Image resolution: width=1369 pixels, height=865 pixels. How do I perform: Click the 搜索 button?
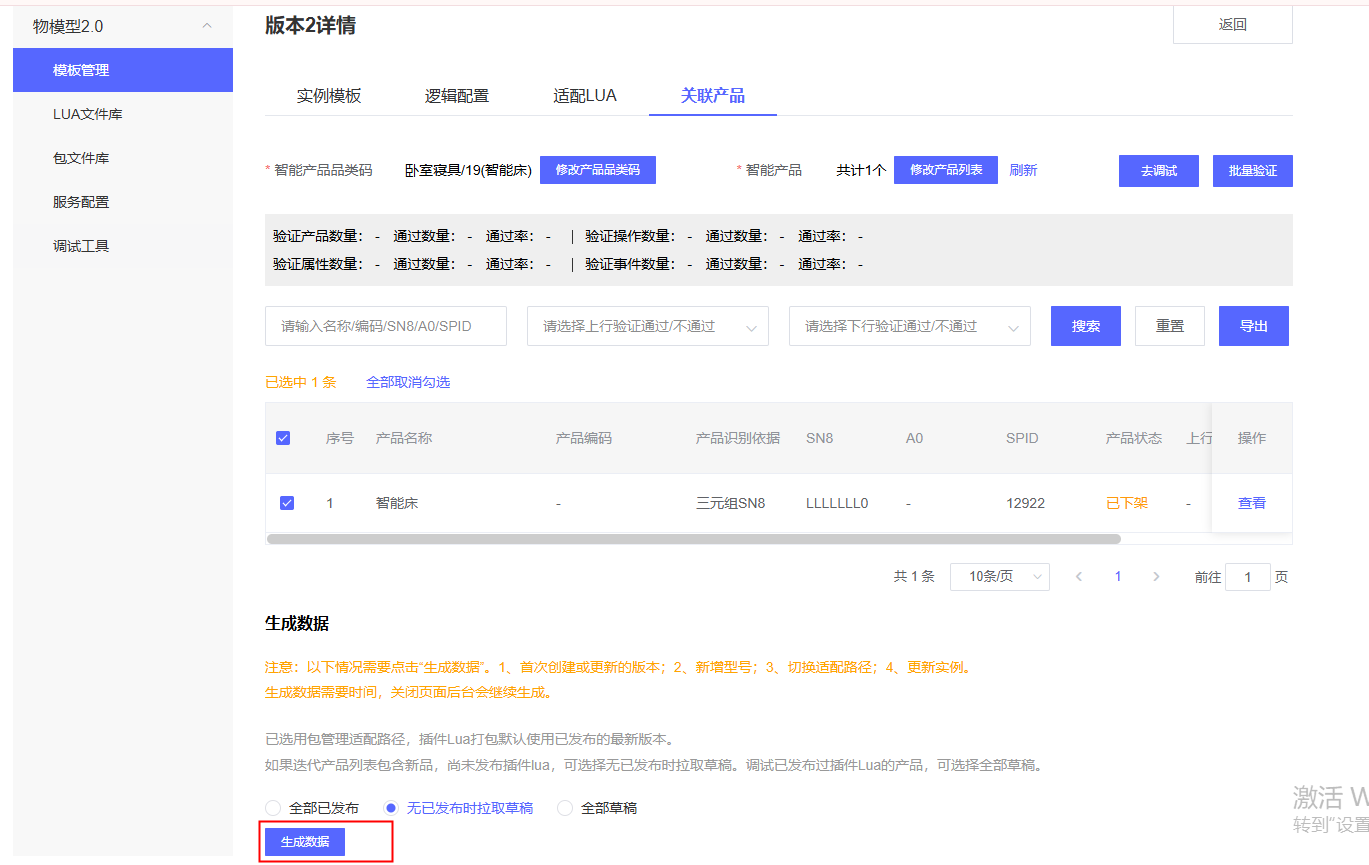coord(1086,326)
